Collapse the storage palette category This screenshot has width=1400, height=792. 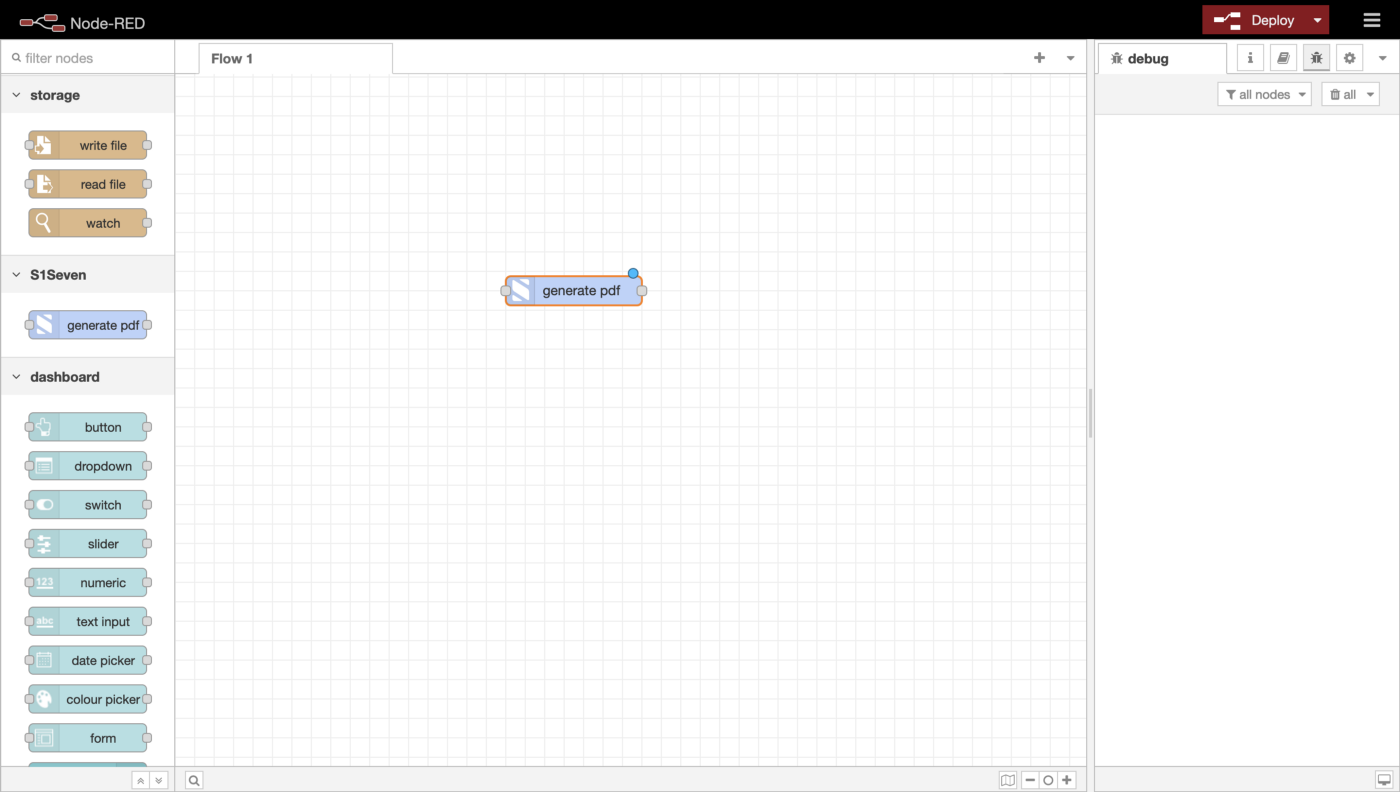click(x=17, y=95)
